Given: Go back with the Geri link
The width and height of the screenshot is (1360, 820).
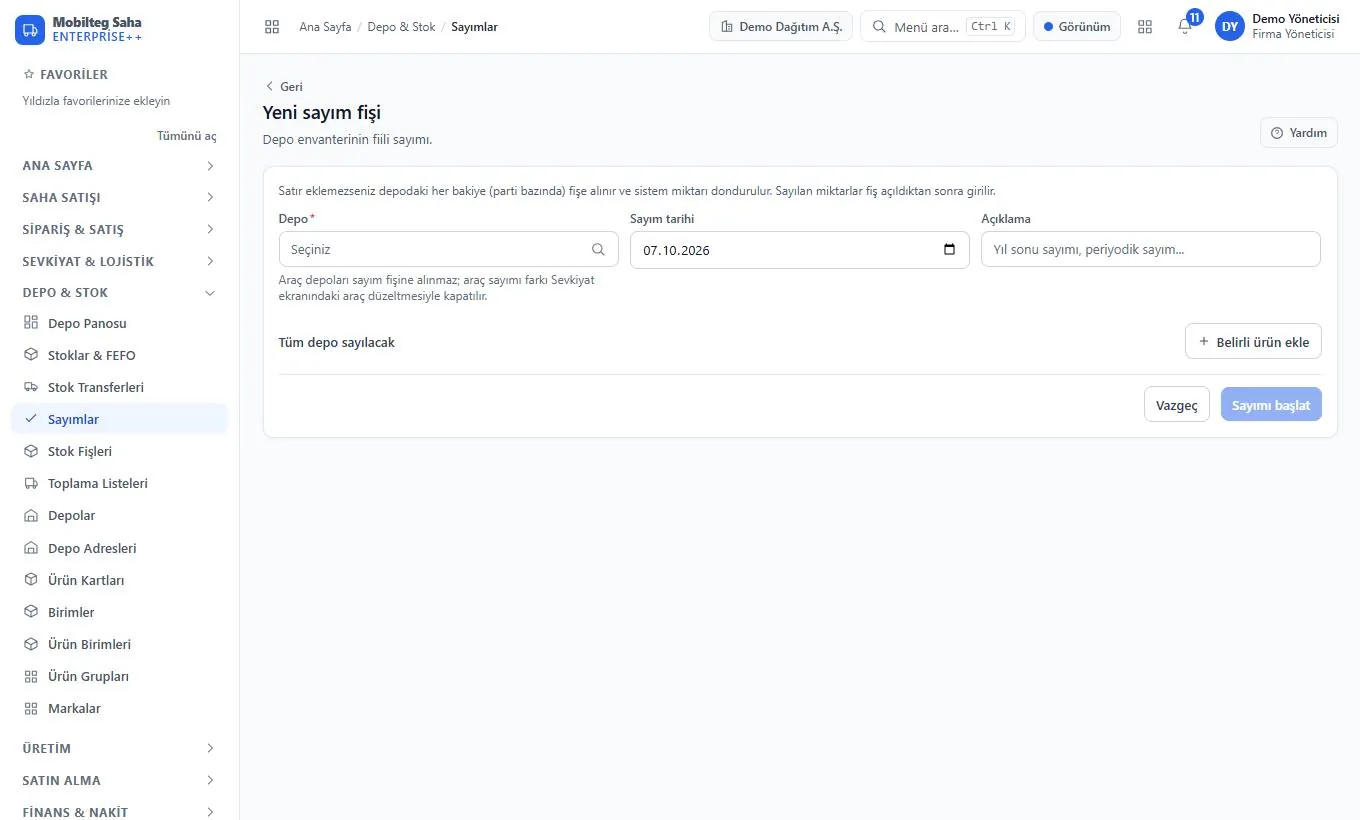Looking at the screenshot, I should (284, 87).
